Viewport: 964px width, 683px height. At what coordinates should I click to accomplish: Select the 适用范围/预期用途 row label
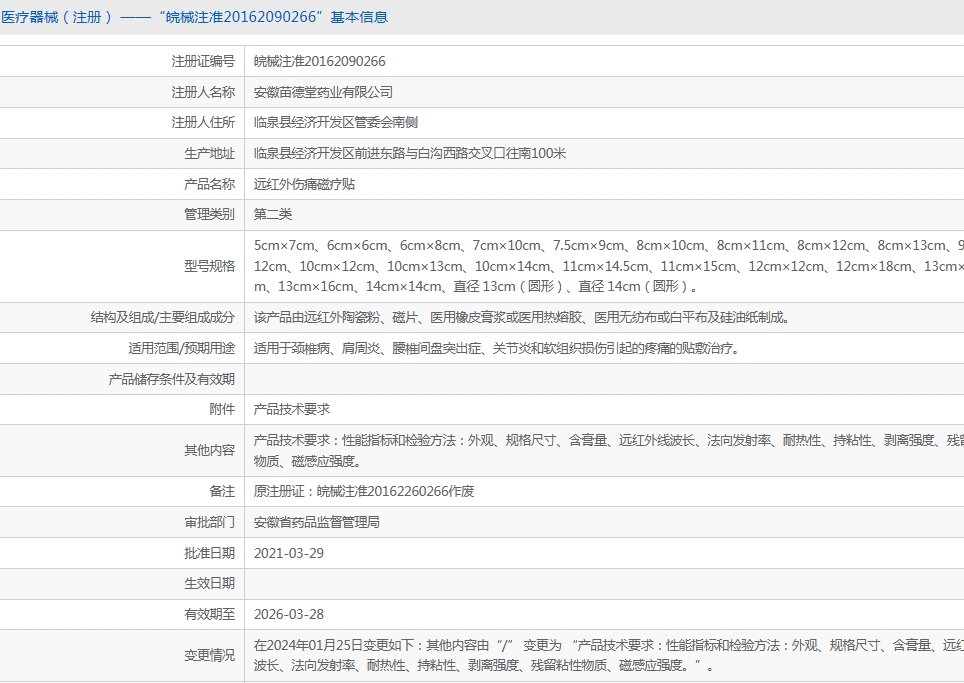181,348
